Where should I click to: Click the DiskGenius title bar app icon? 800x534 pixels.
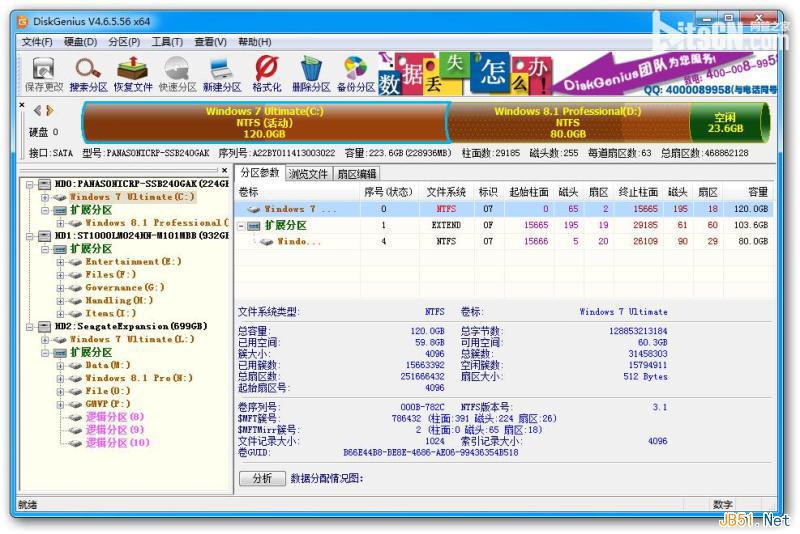point(22,21)
